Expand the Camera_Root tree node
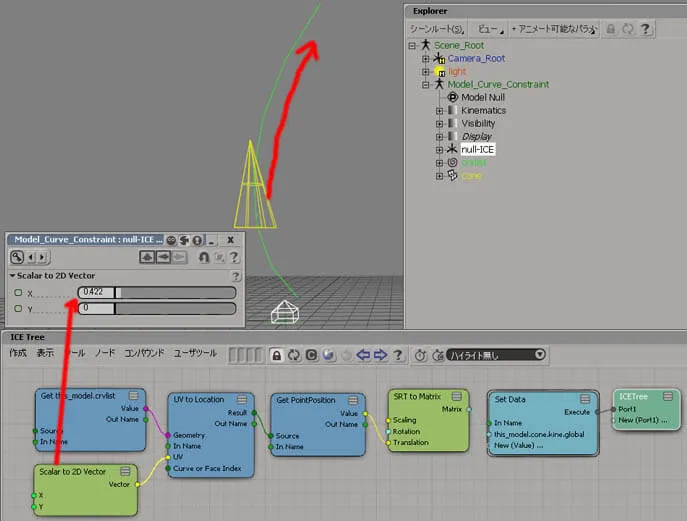The width and height of the screenshot is (687, 521). tap(425, 58)
